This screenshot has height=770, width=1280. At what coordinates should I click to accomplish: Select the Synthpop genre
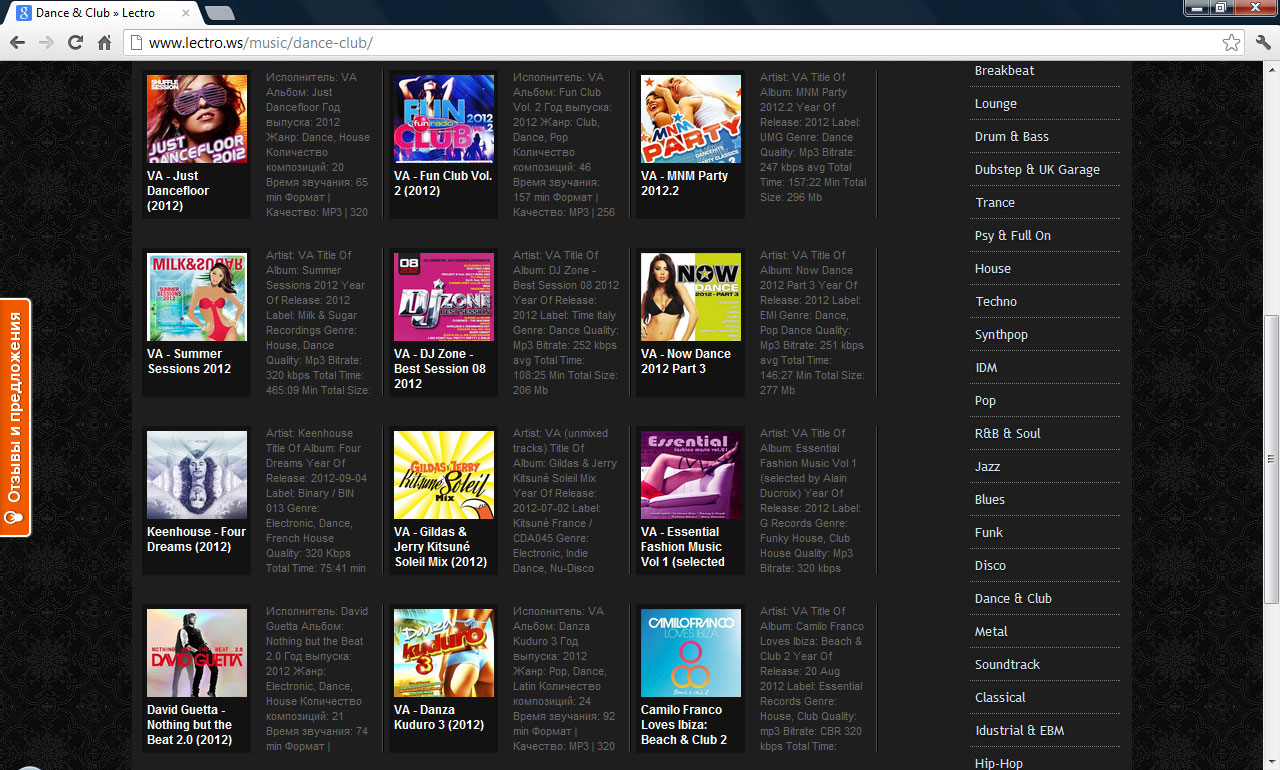pyautogui.click(x=1001, y=335)
